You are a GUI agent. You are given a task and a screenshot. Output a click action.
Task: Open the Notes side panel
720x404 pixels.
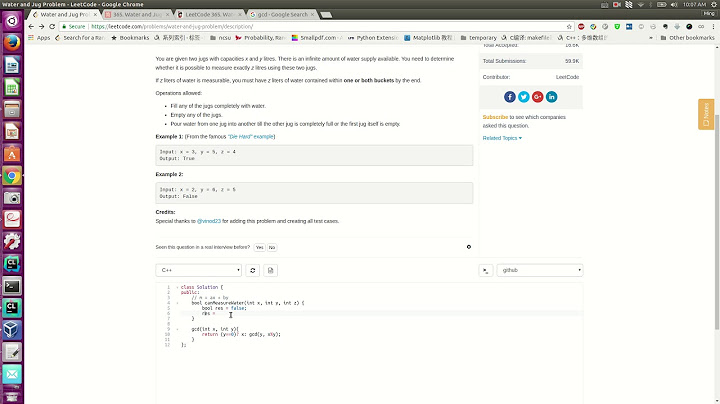pos(706,114)
